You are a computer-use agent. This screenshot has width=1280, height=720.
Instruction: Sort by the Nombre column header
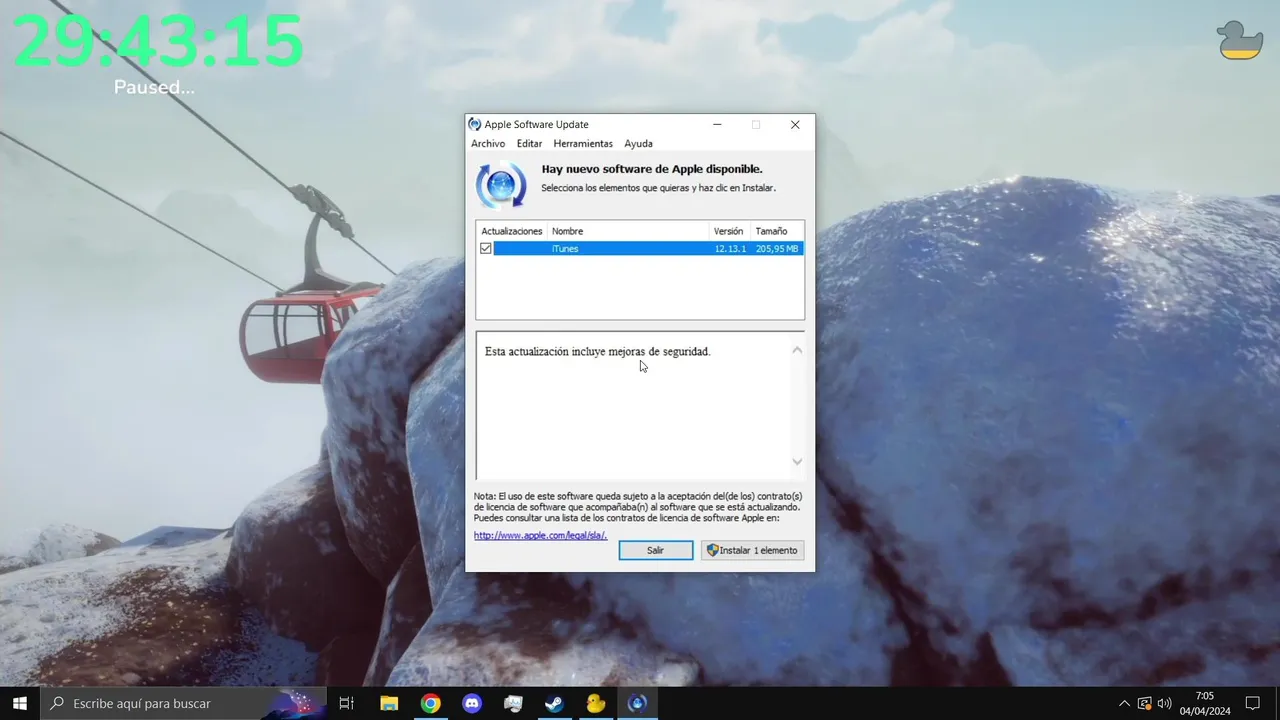(x=628, y=231)
